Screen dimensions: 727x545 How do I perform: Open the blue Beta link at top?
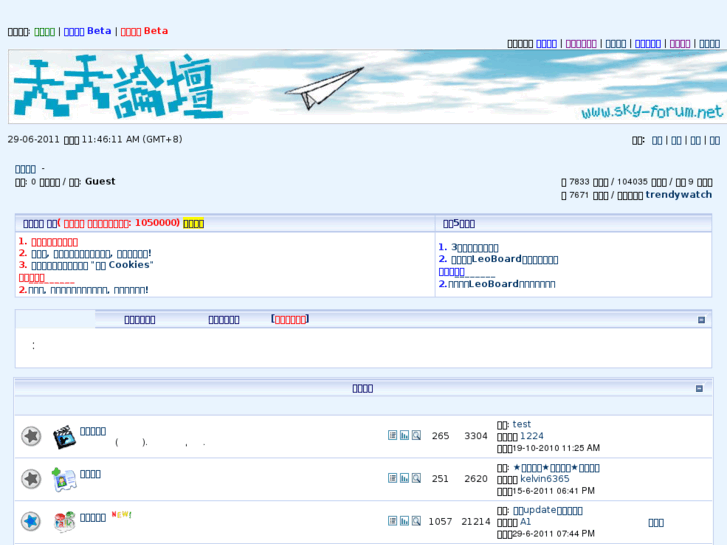coord(88,31)
